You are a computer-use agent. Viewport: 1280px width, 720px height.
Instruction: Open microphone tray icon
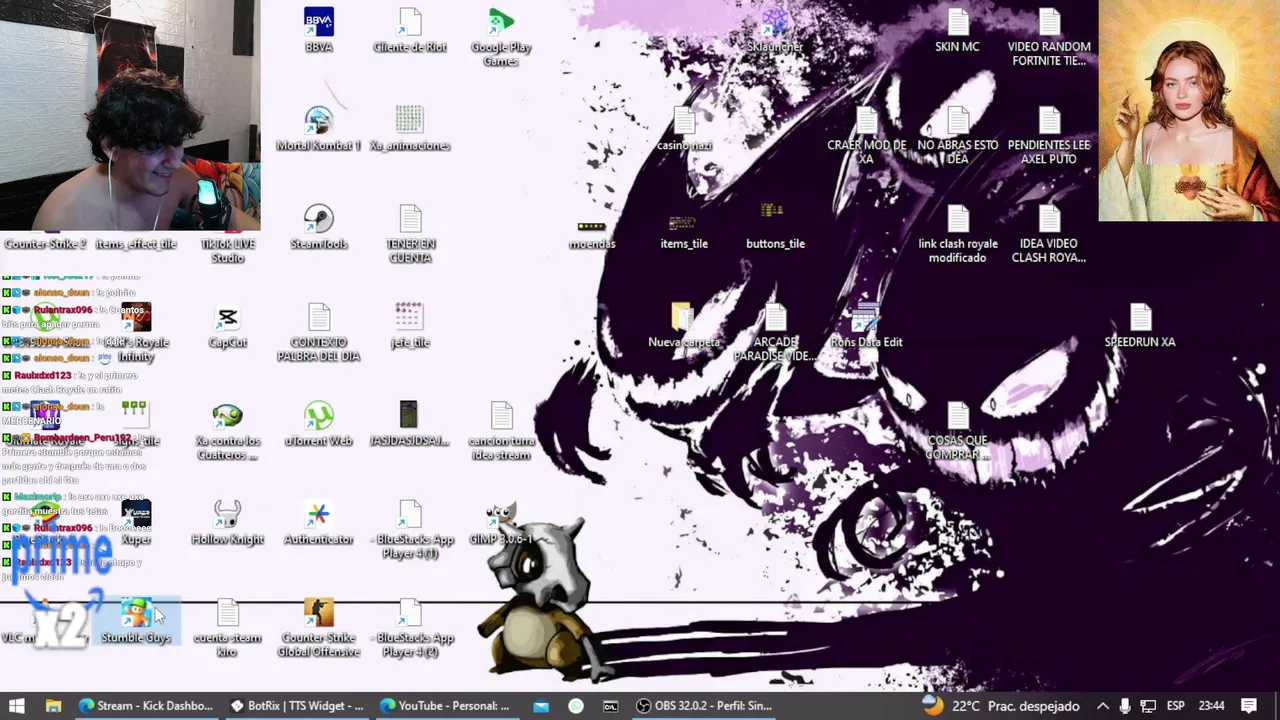1125,705
